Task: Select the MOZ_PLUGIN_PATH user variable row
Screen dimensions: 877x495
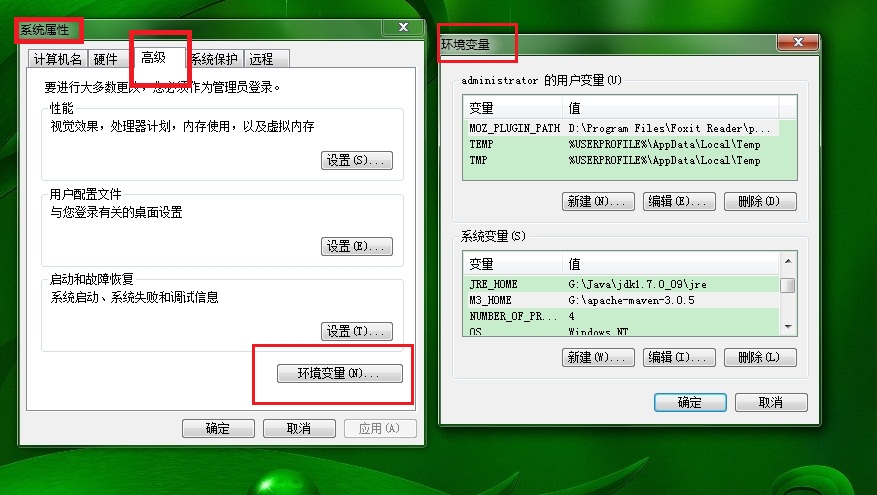Action: [621, 128]
